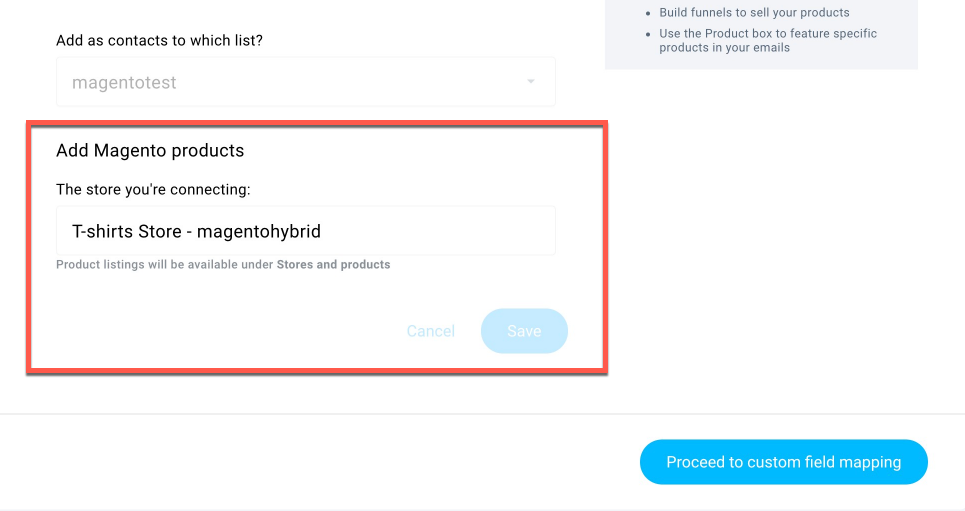Click the word magentotest in the dropdown

point(124,82)
